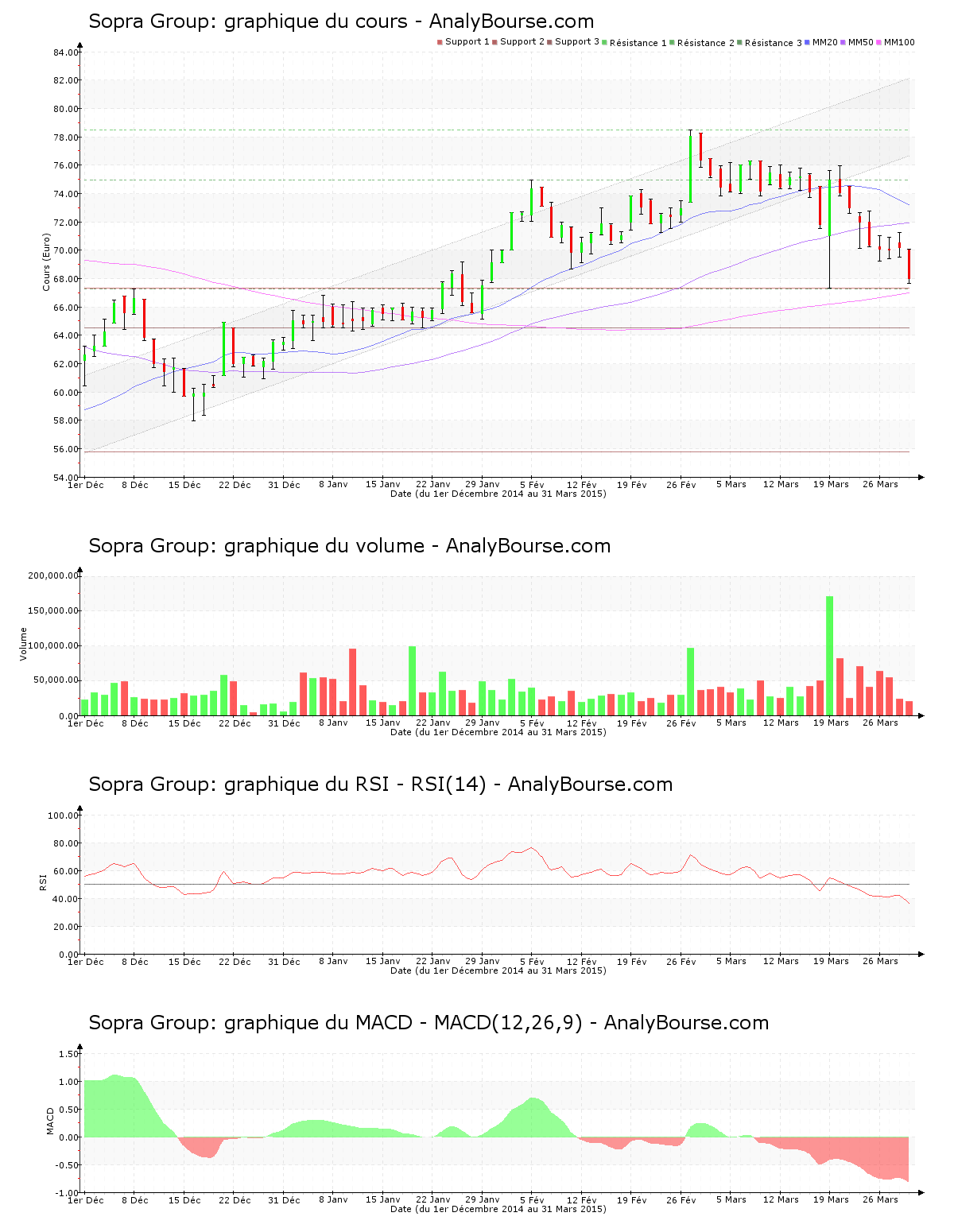
Task: Click '15 Déc' date on MACD chart
Action: click(x=184, y=1200)
